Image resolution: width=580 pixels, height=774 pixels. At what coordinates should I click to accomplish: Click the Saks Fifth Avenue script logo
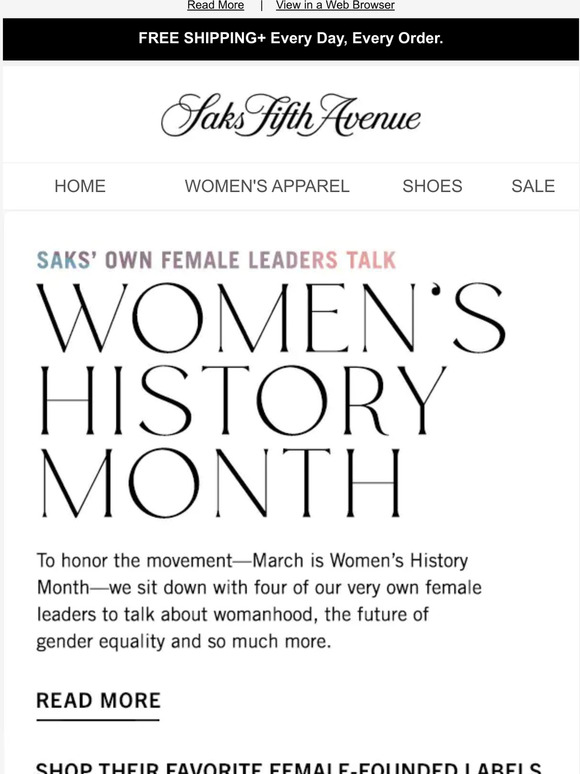pos(291,116)
